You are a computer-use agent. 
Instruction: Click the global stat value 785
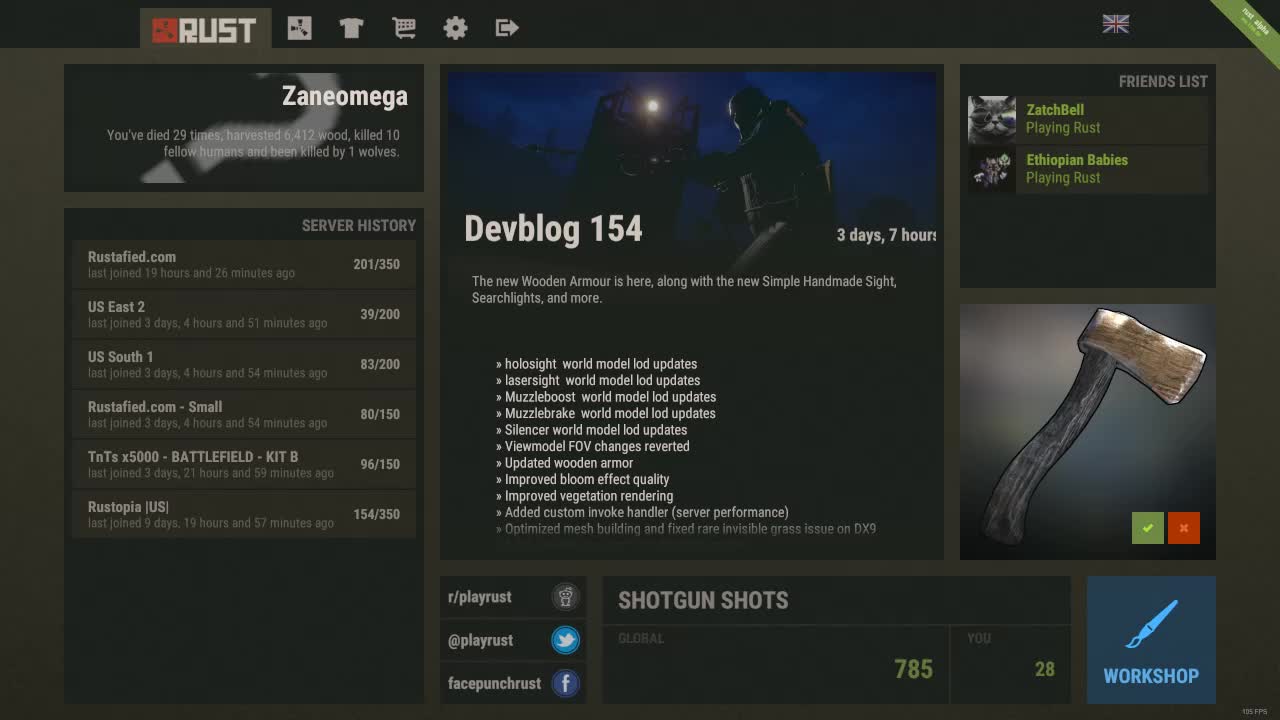913,669
